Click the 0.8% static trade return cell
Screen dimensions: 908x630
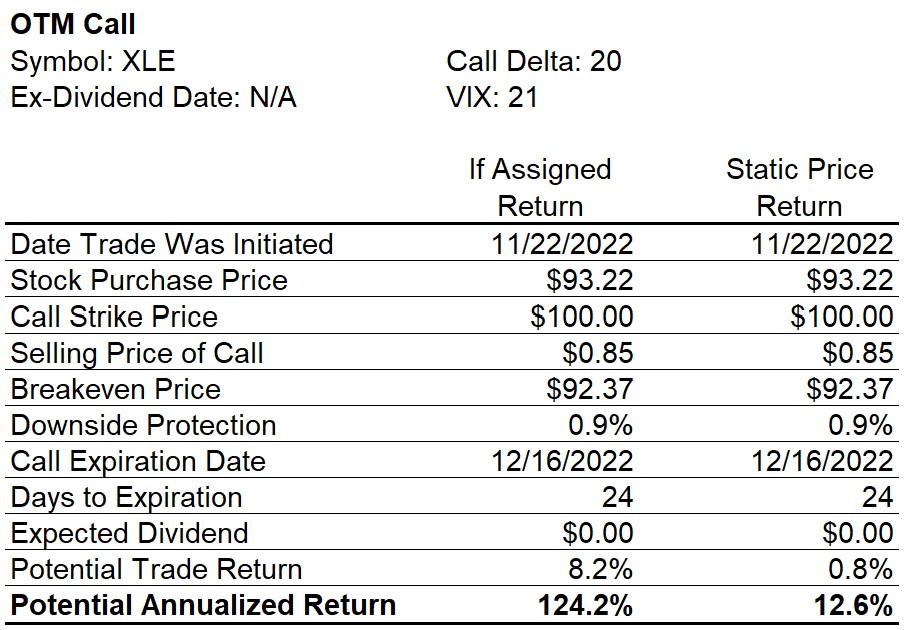click(x=860, y=569)
